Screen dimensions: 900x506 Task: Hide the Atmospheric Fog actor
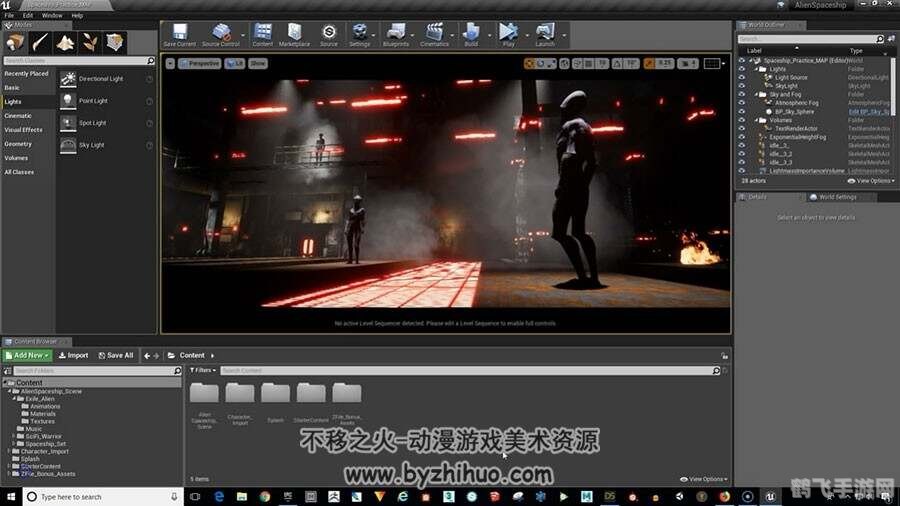coord(742,103)
